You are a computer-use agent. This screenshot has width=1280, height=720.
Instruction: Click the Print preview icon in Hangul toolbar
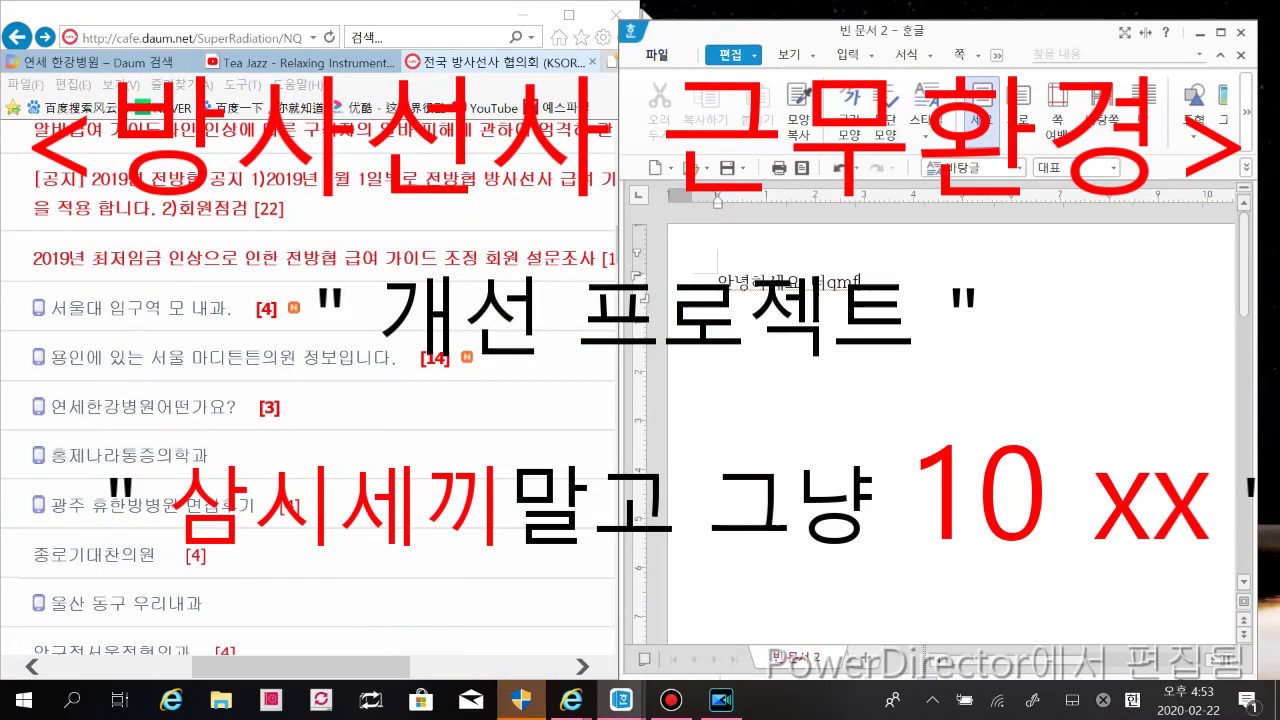click(801, 168)
